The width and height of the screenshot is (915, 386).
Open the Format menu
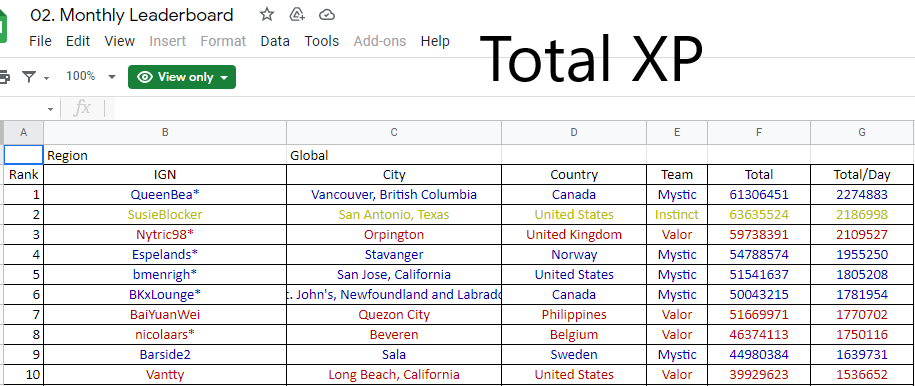pyautogui.click(x=223, y=41)
